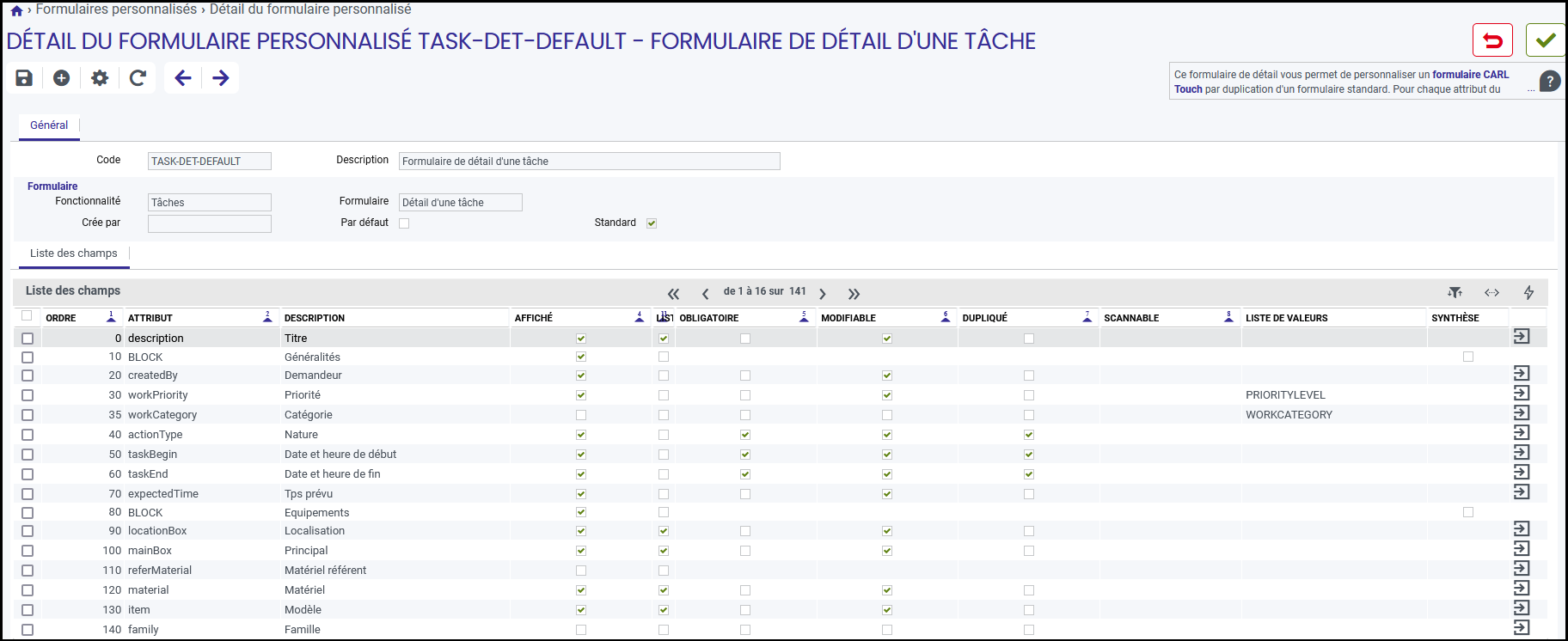Jump to last page of field list
Image resolution: width=1568 pixels, height=641 pixels.
click(854, 294)
